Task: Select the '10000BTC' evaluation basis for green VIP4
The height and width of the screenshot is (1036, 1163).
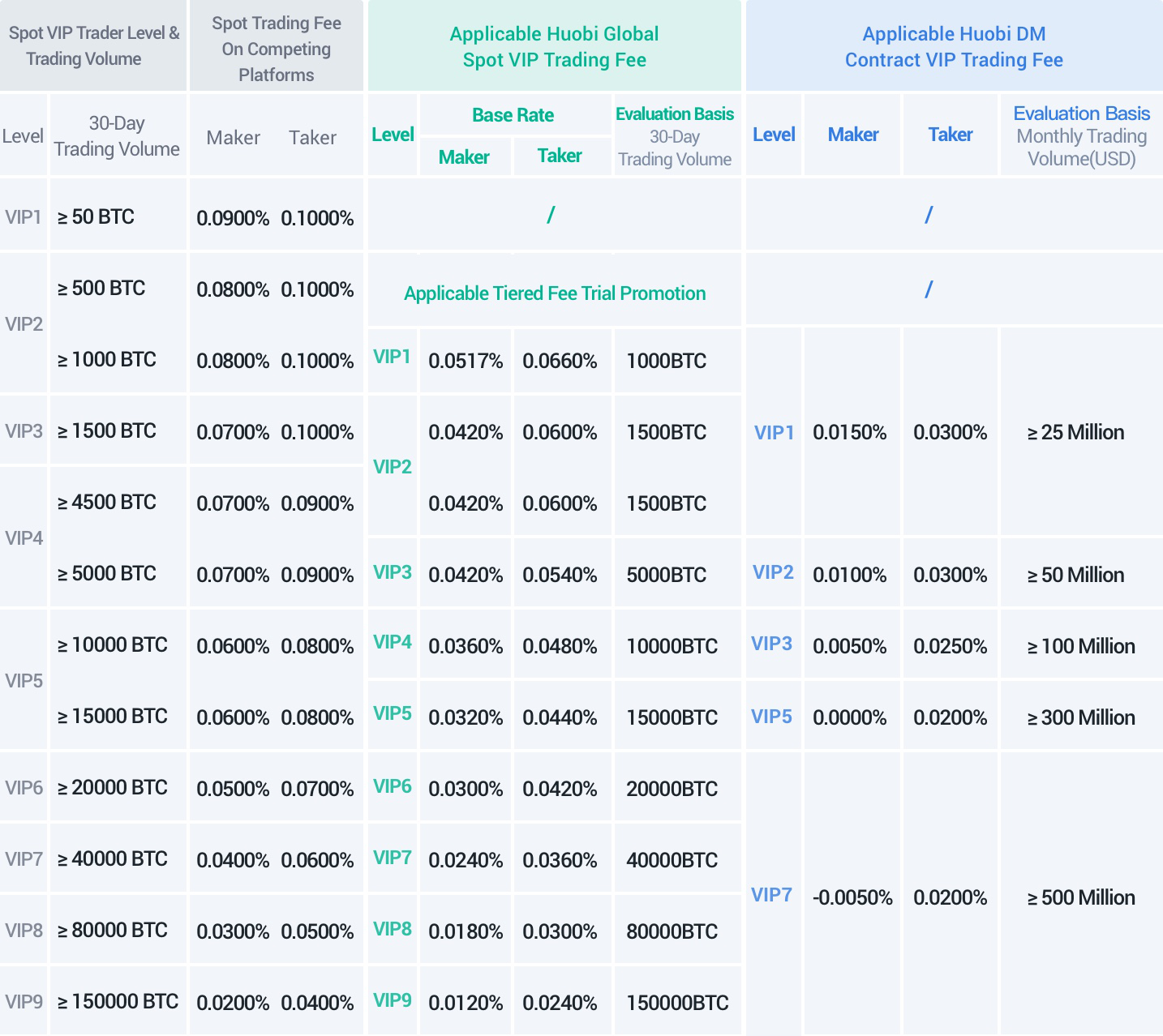Action: 672,646
